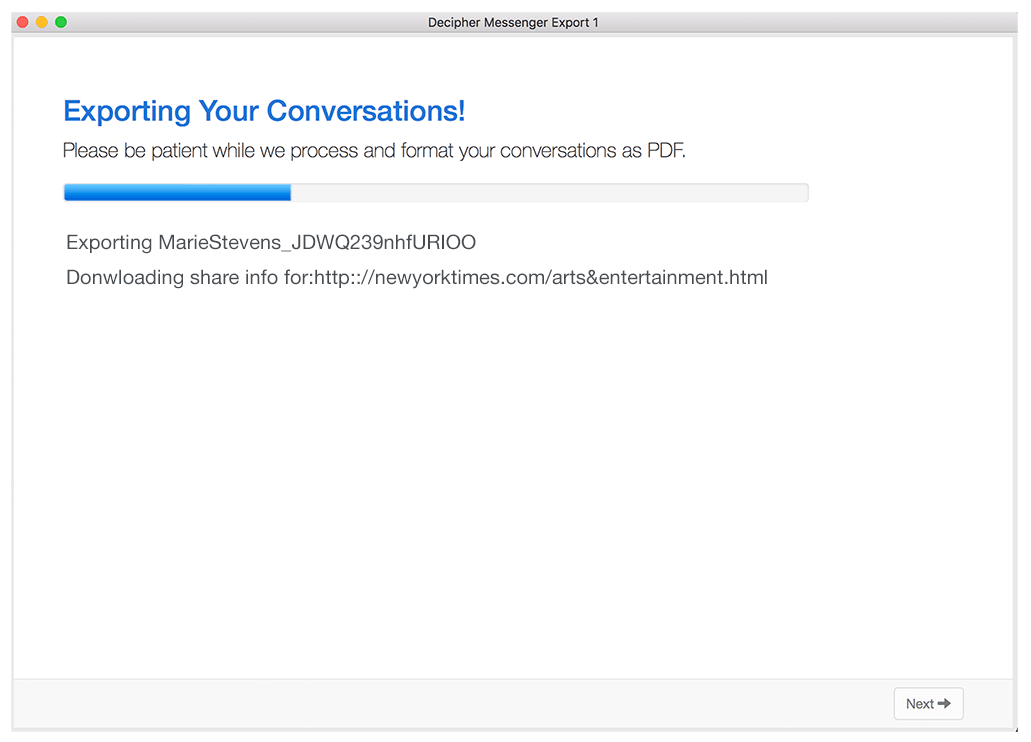This screenshot has width=1031, height=742.
Task: Click the 'Please be patient' description text
Action: 374,151
